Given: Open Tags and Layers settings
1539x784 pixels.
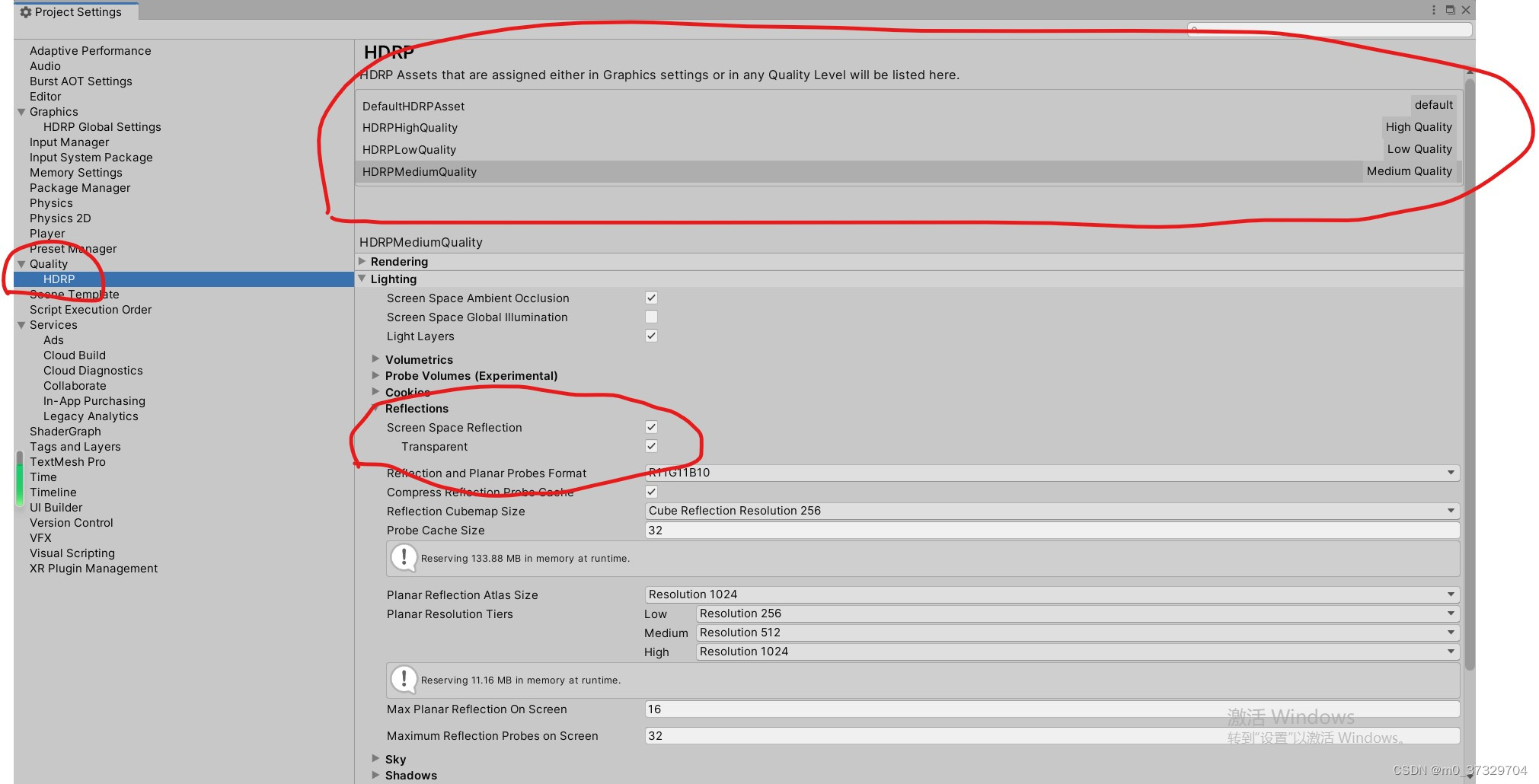Looking at the screenshot, I should (x=75, y=447).
